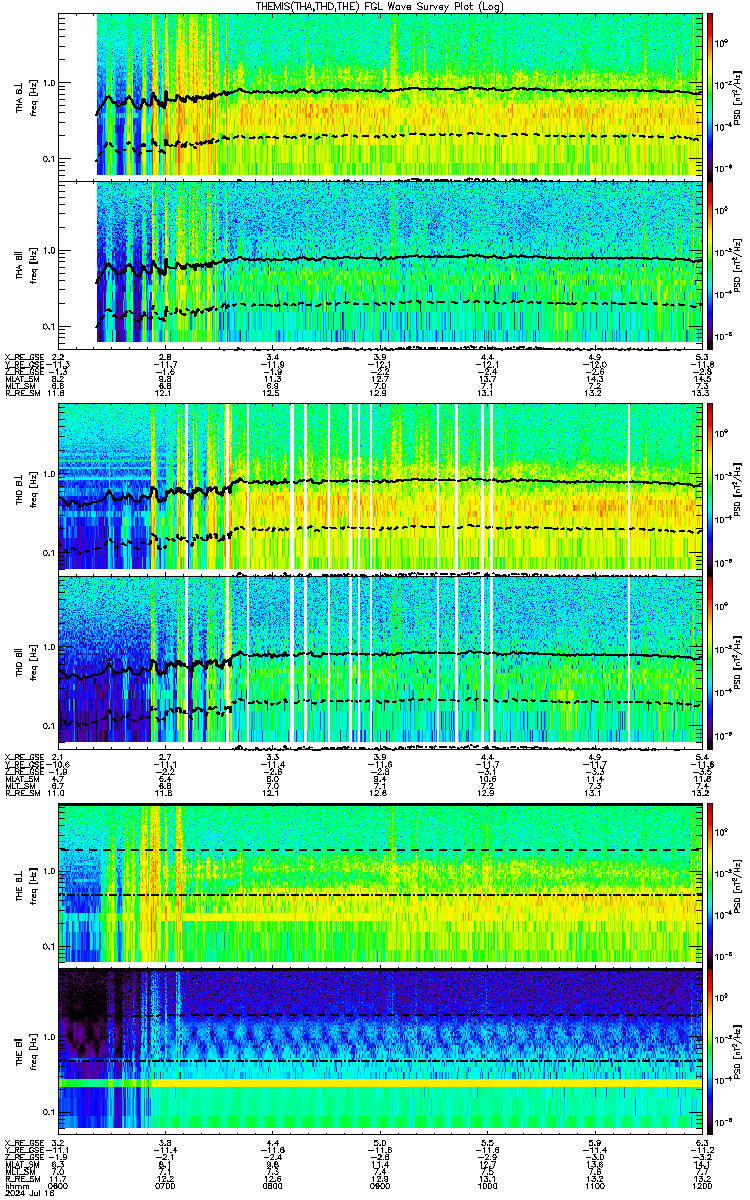
Task: Click the 0700 time tick label
Action: pyautogui.click(x=166, y=1184)
